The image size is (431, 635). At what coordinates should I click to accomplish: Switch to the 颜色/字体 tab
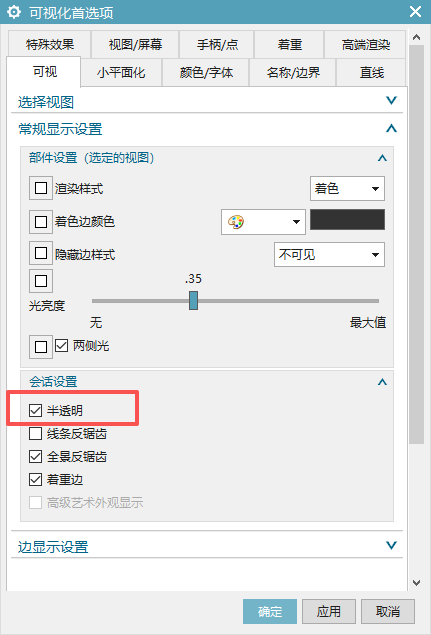pyautogui.click(x=206, y=72)
